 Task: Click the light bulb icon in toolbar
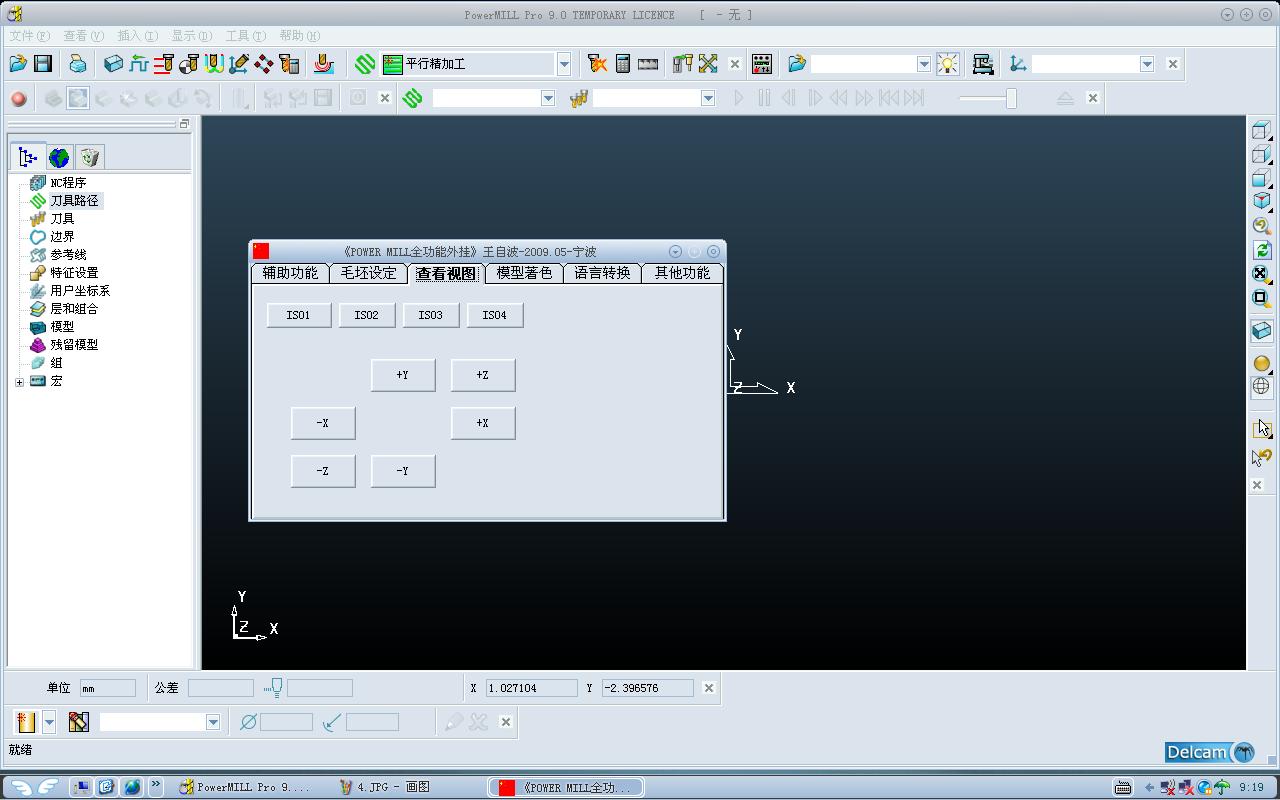947,64
